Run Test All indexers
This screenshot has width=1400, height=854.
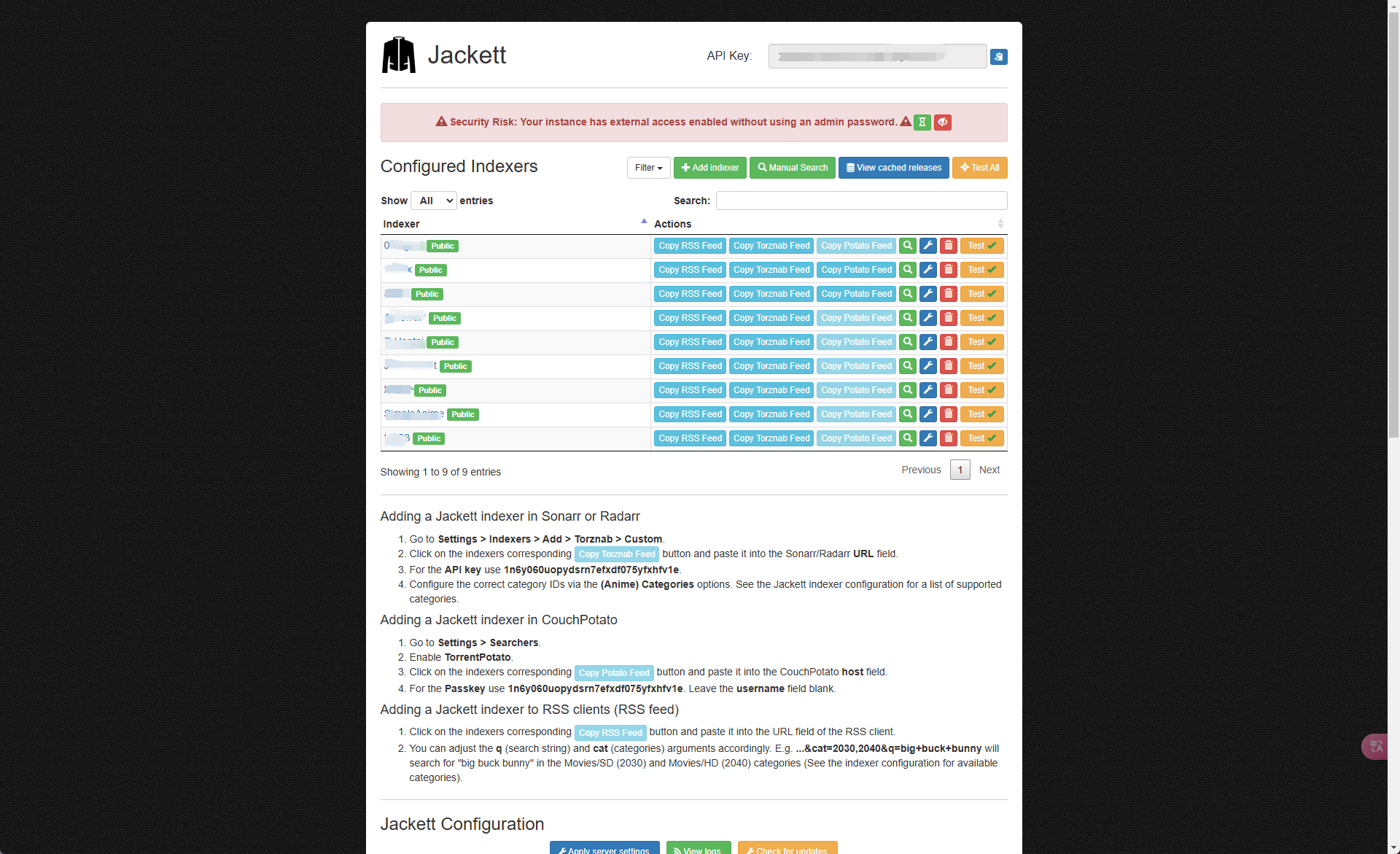[979, 168]
